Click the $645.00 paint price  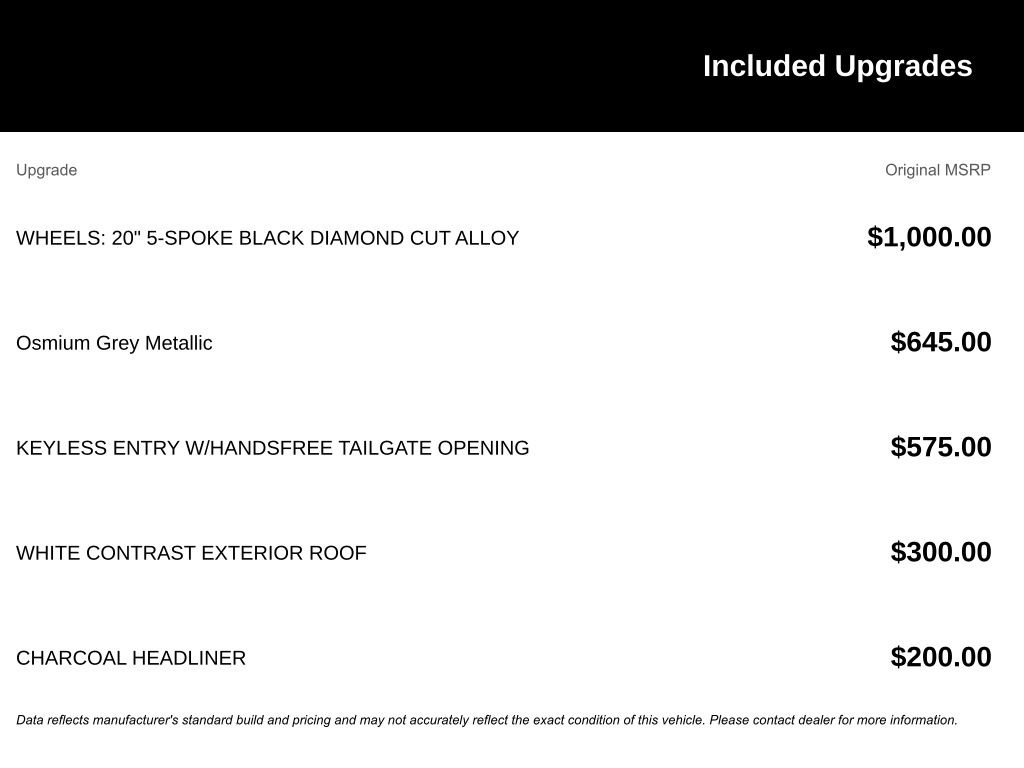pyautogui.click(x=941, y=342)
